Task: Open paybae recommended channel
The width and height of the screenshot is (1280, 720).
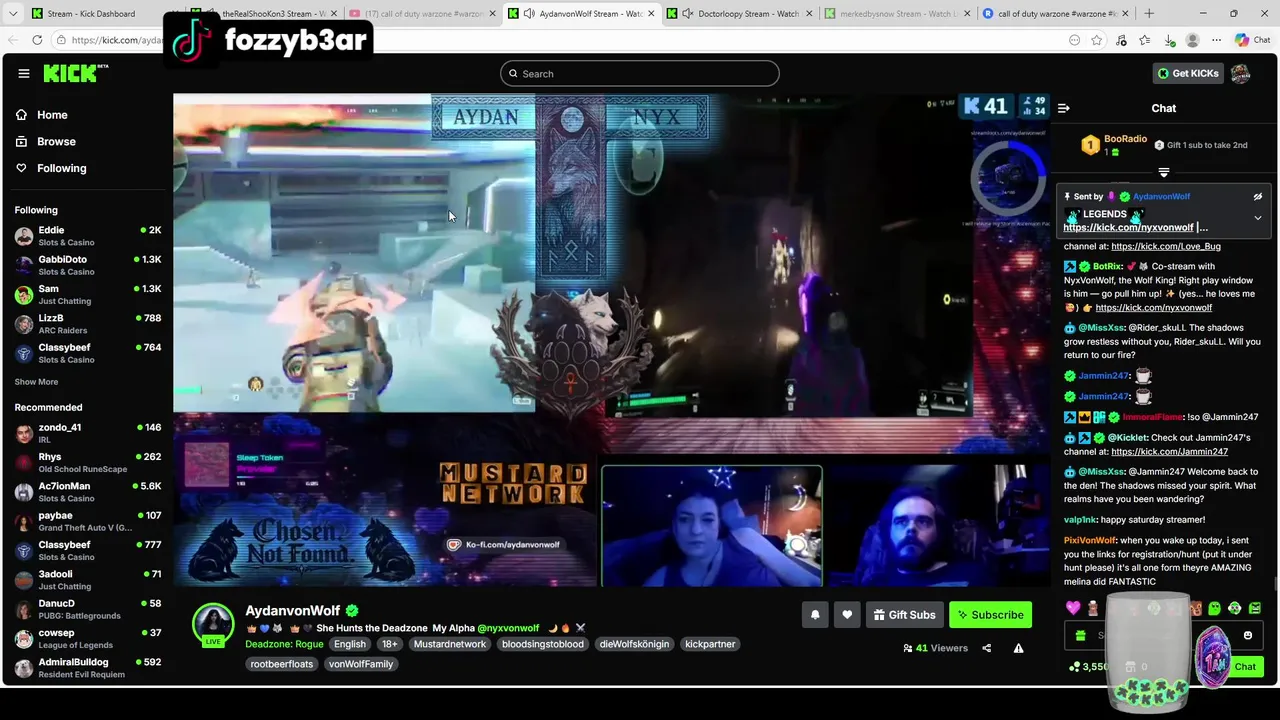Action: click(x=88, y=521)
